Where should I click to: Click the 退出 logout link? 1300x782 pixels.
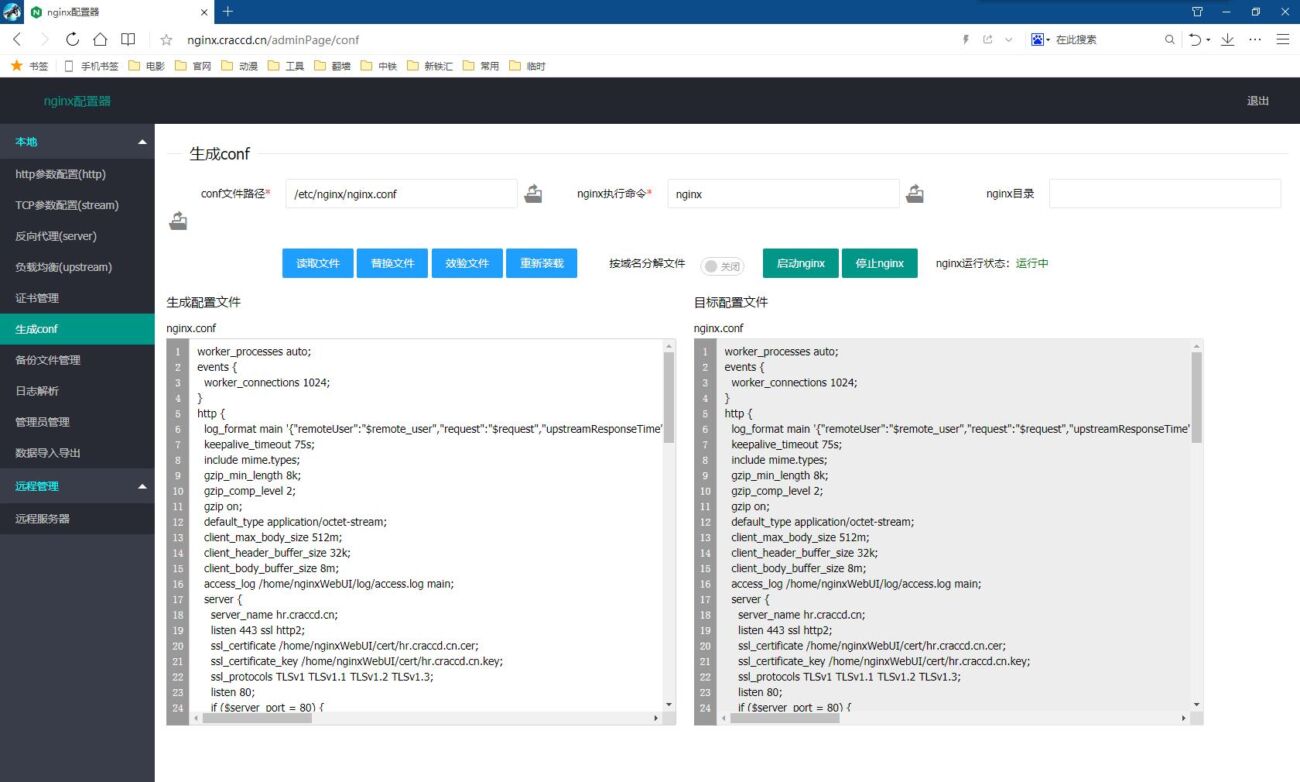[1257, 101]
